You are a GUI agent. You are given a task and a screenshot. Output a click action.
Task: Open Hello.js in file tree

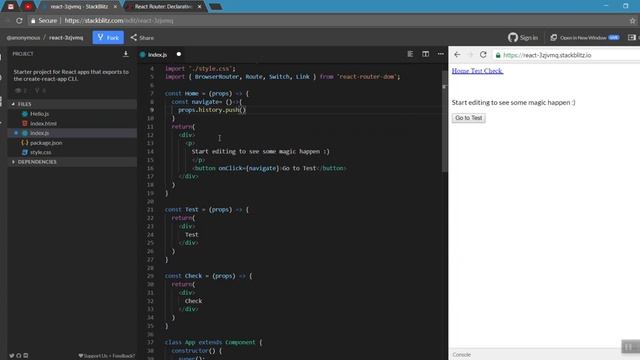pyautogui.click(x=40, y=114)
